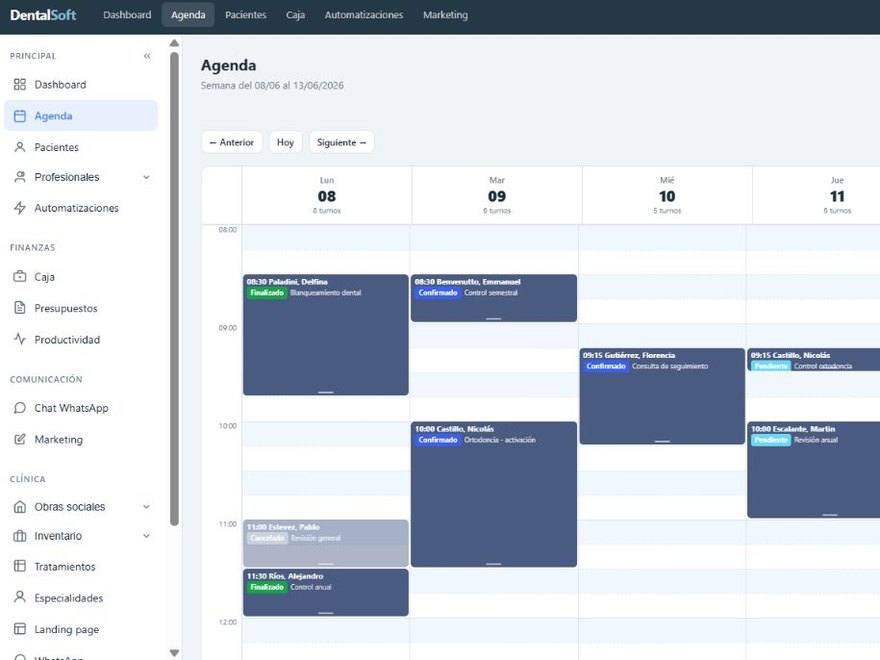Click the Jue 11 day header
The height and width of the screenshot is (660, 880).
(817, 195)
